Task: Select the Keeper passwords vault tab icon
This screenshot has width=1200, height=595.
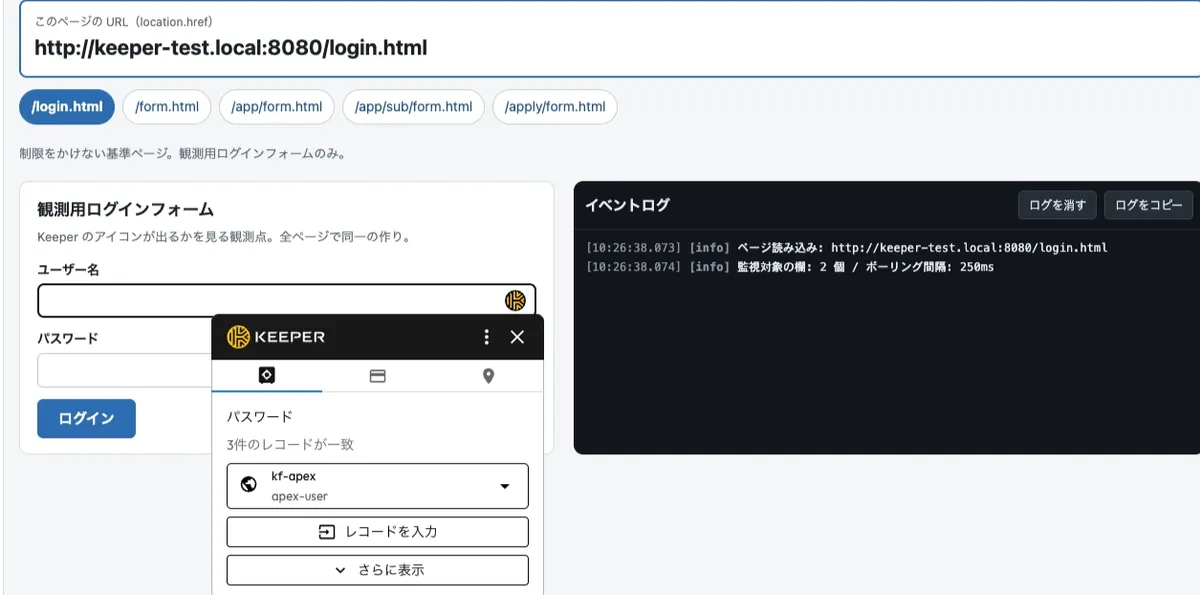Action: coord(267,375)
